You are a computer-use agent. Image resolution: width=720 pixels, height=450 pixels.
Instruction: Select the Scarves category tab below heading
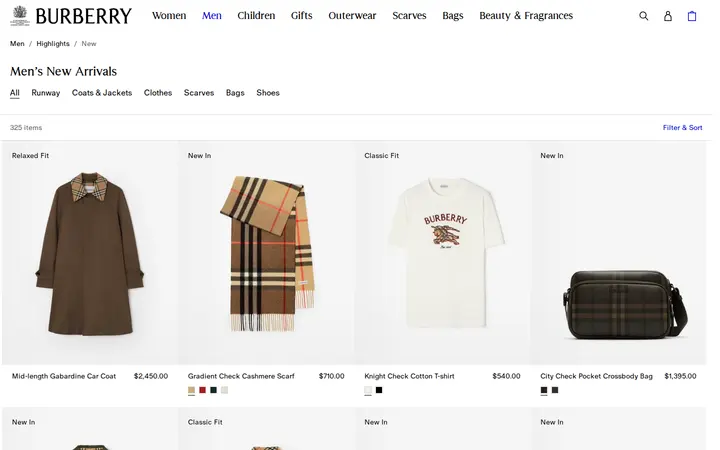[x=199, y=93]
